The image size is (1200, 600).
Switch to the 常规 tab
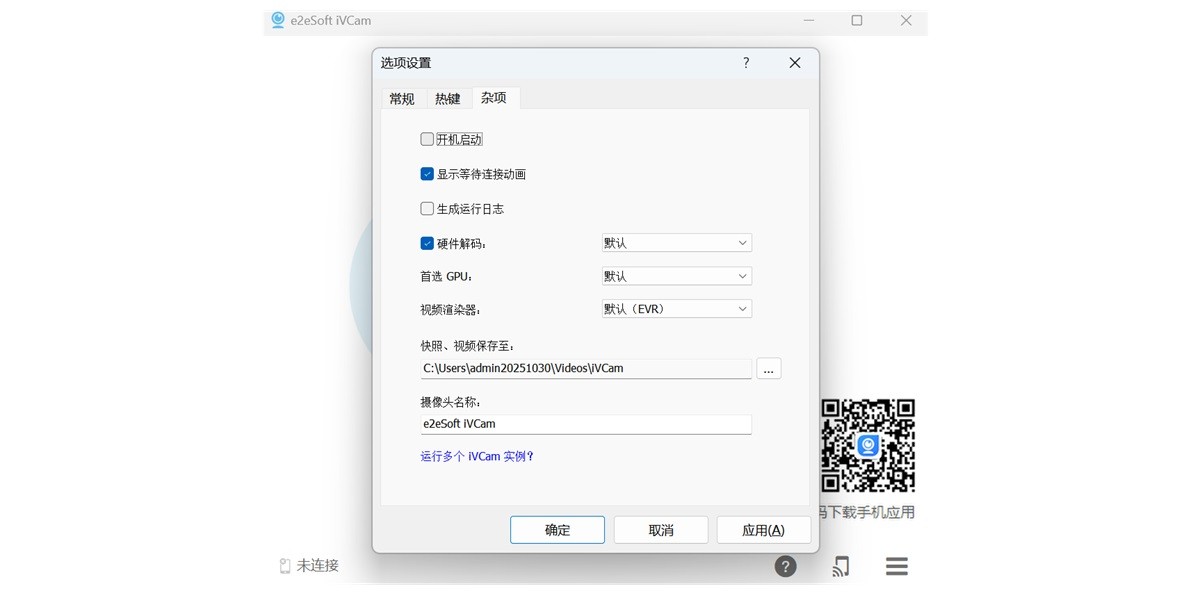point(402,98)
